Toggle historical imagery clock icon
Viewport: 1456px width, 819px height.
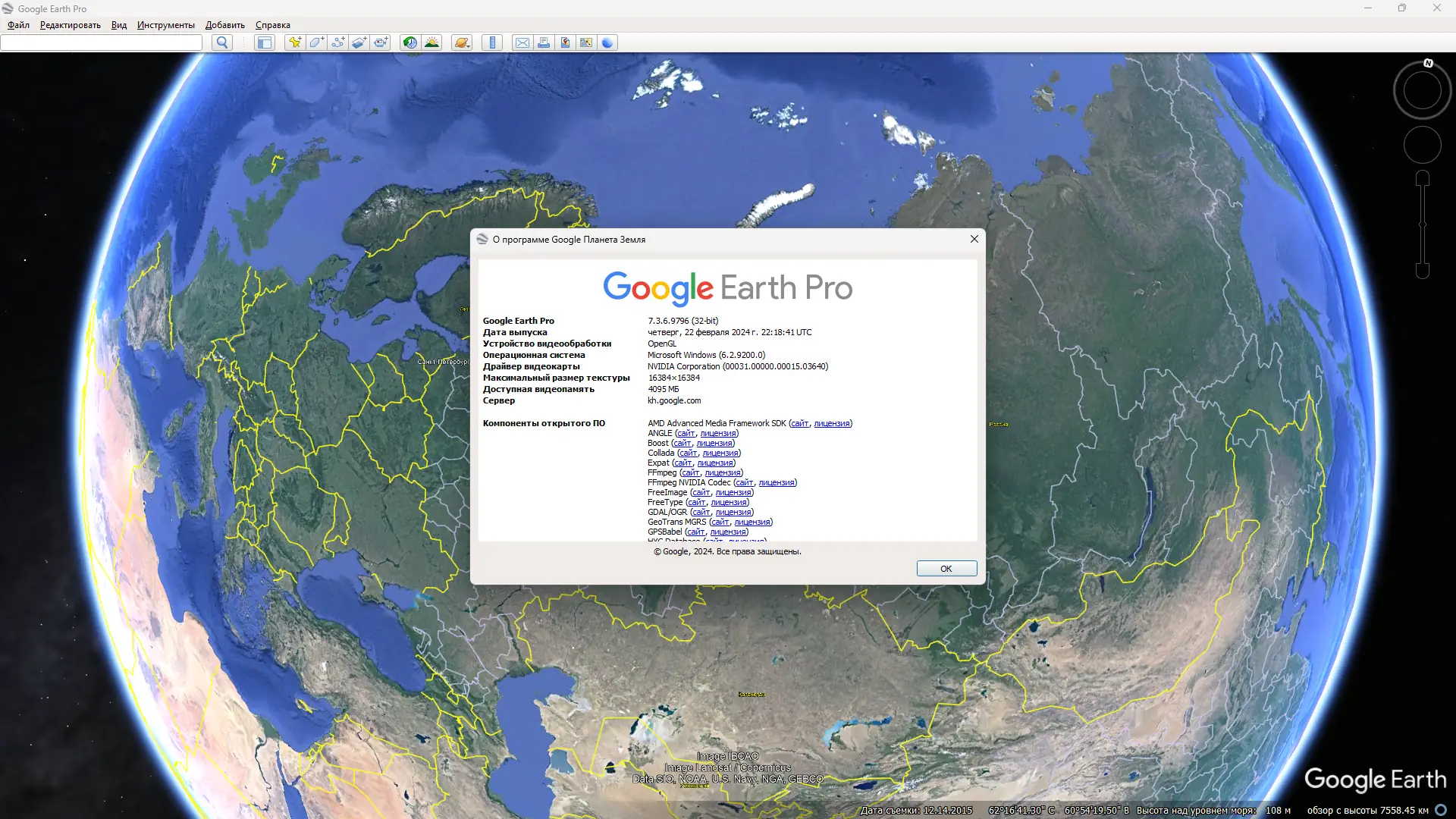(x=410, y=42)
